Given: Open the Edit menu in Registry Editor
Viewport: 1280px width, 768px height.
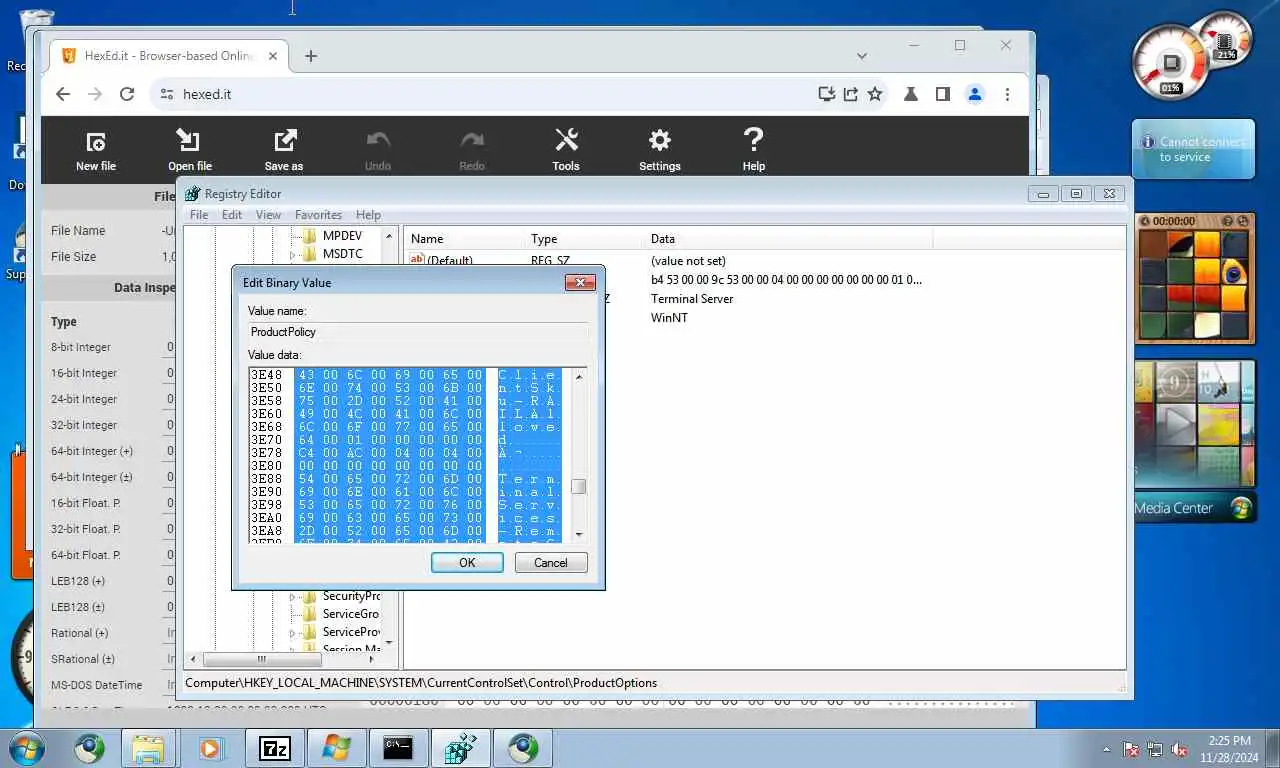Looking at the screenshot, I should (x=232, y=215).
